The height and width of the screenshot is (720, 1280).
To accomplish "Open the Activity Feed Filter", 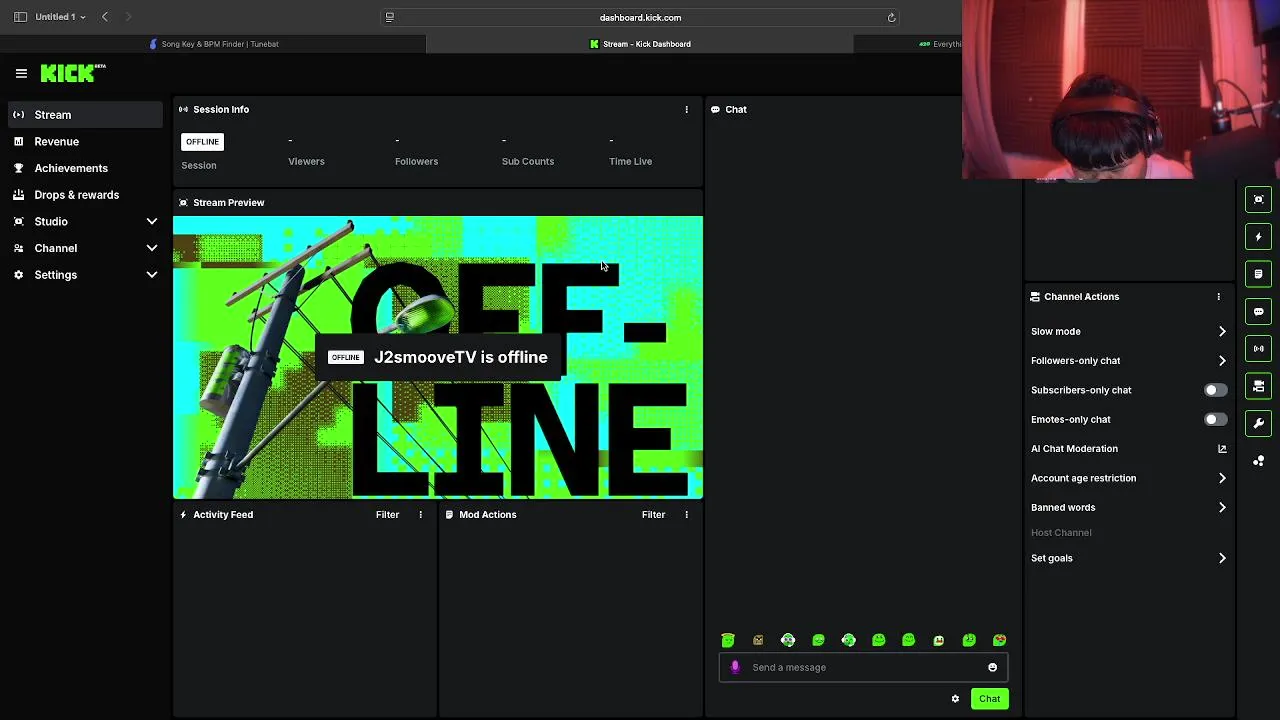I will (387, 514).
